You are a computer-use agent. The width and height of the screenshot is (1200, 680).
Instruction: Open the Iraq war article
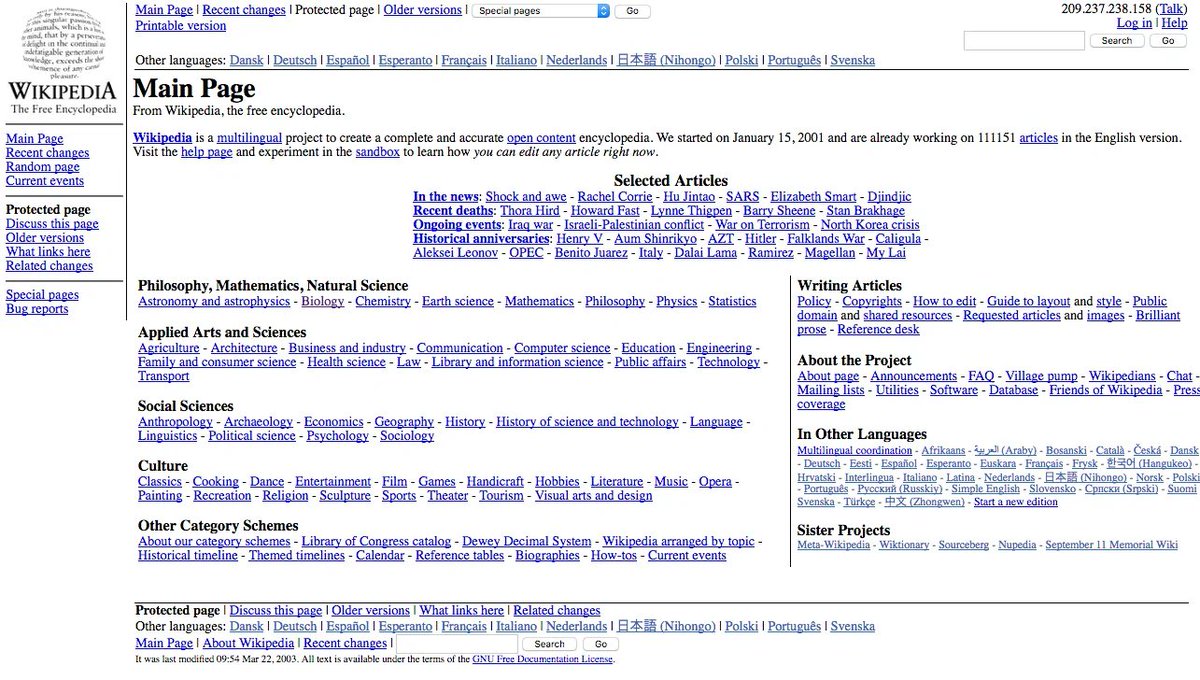pyautogui.click(x=530, y=225)
